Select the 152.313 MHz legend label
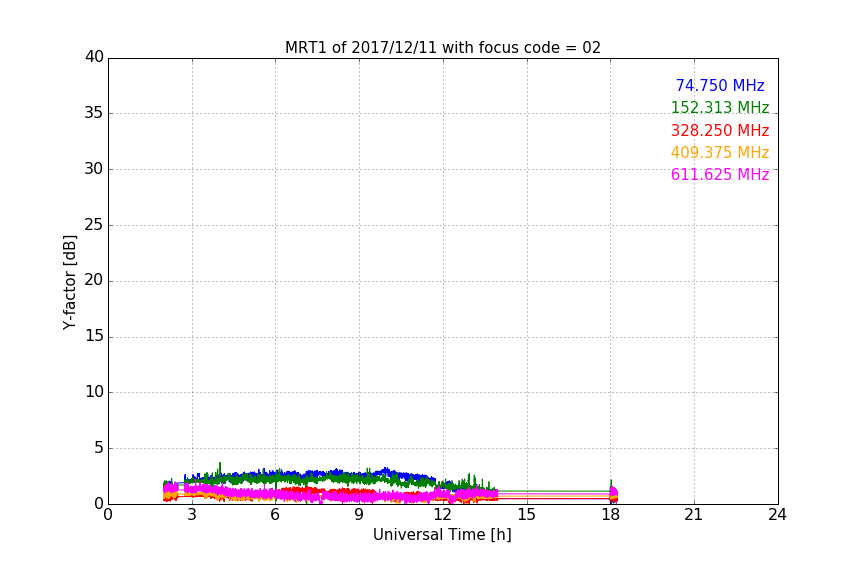 (x=720, y=108)
